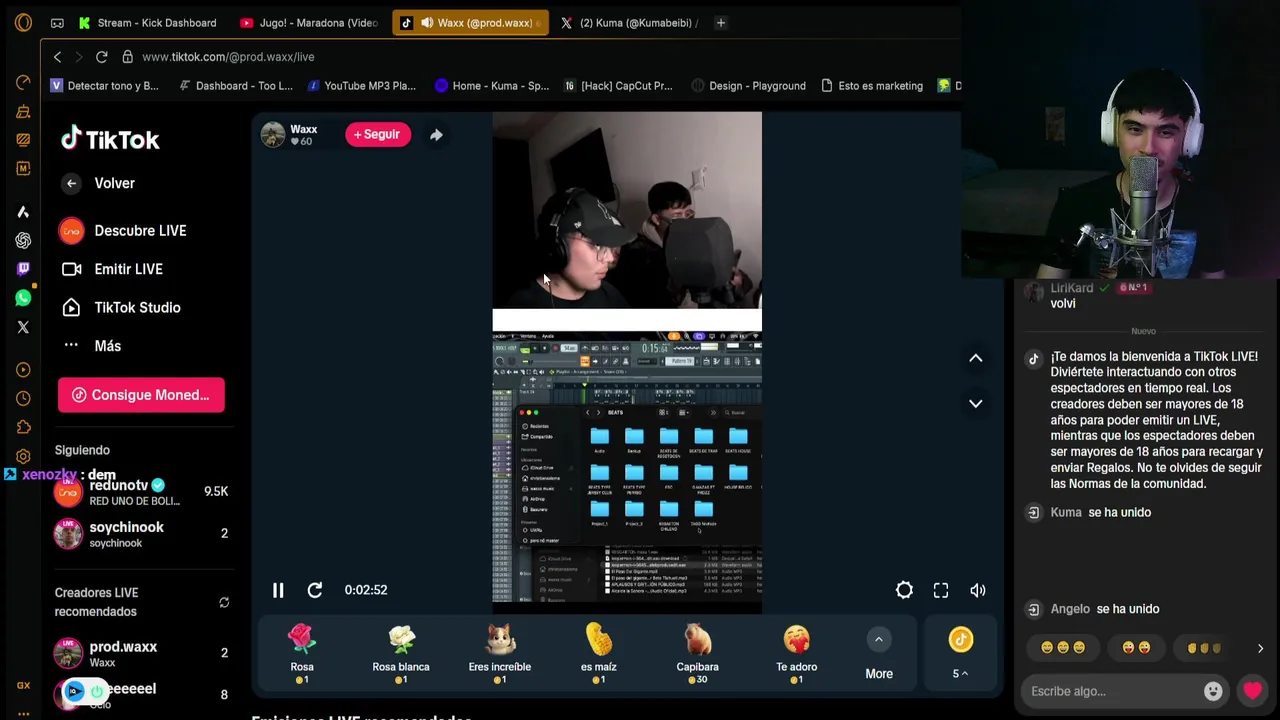Open the workspaces icon in tab bar
This screenshot has height=720, width=1280.
click(x=57, y=23)
